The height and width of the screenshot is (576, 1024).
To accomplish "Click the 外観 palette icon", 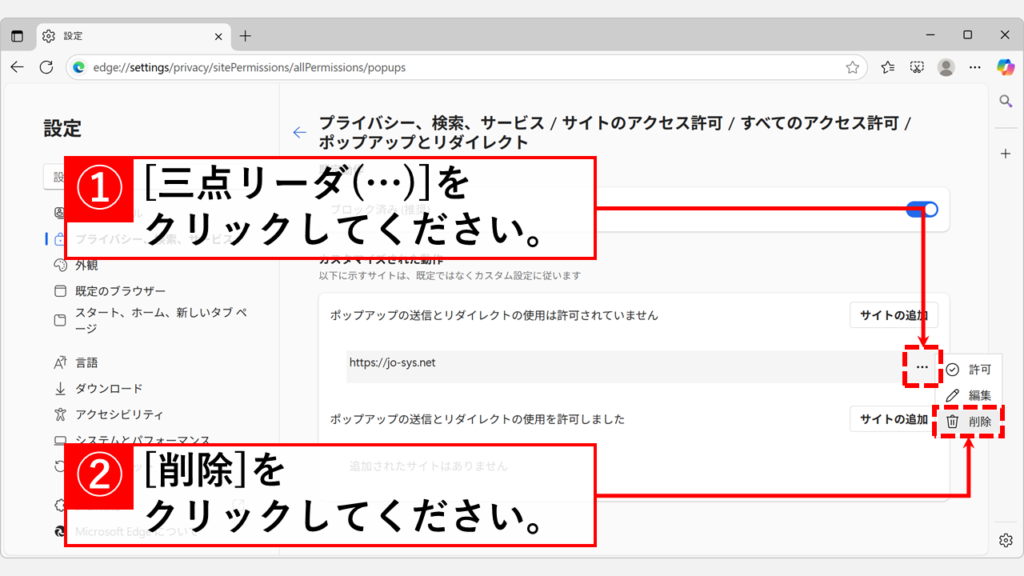I will pos(60,265).
